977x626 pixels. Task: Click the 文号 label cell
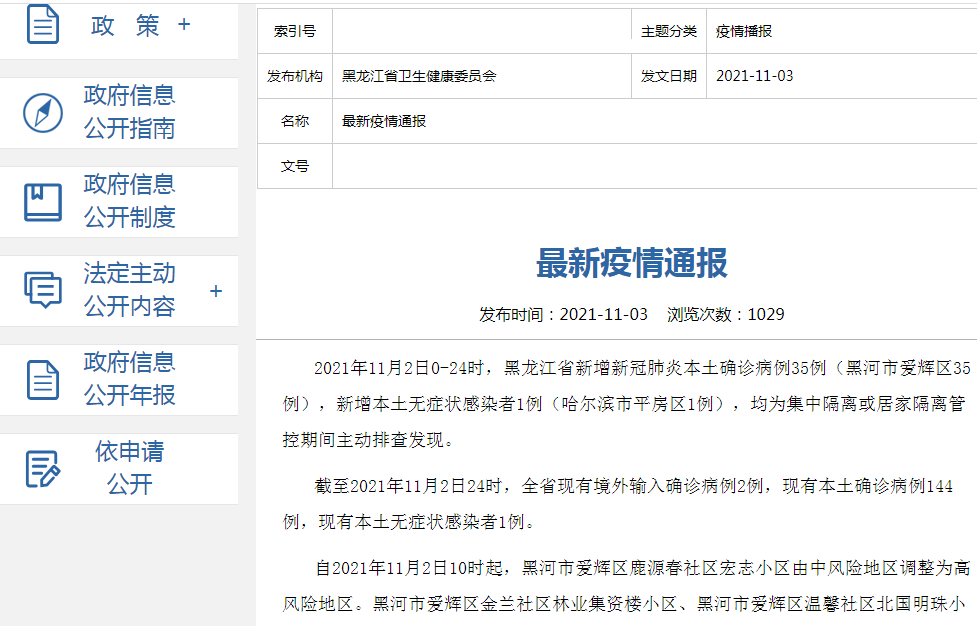tap(295, 166)
